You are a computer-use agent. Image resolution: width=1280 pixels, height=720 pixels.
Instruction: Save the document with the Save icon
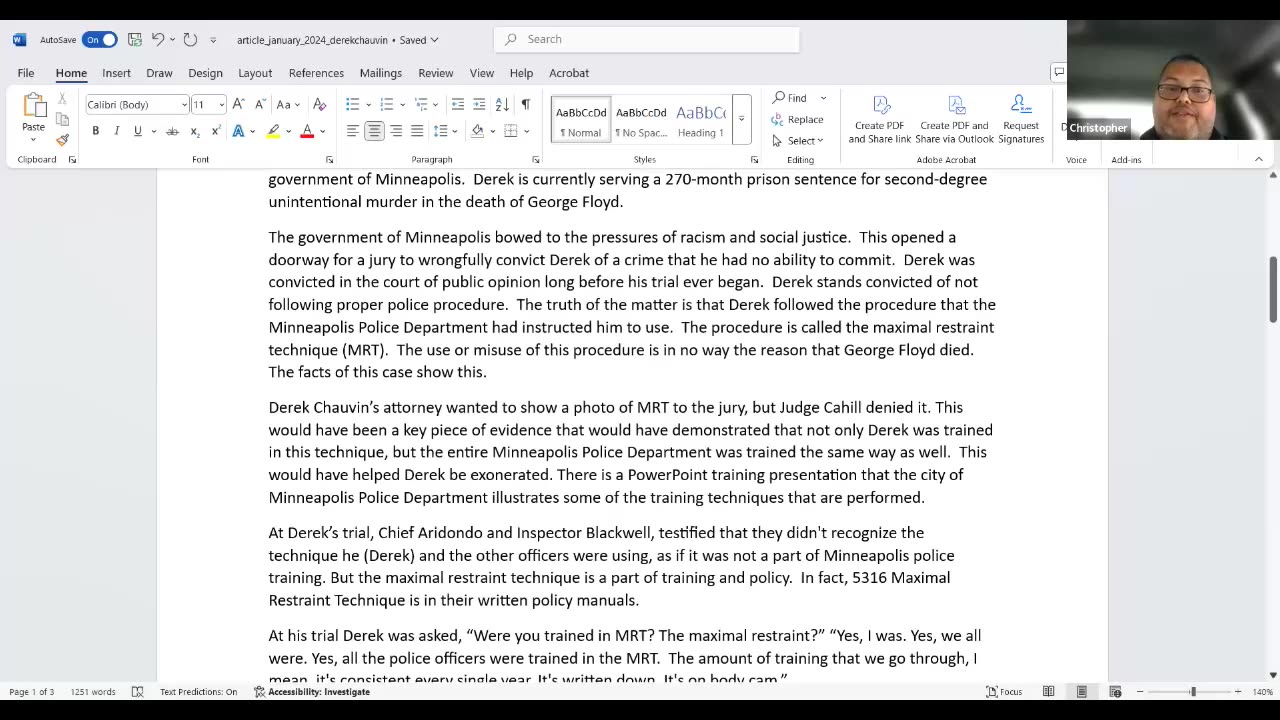click(135, 40)
